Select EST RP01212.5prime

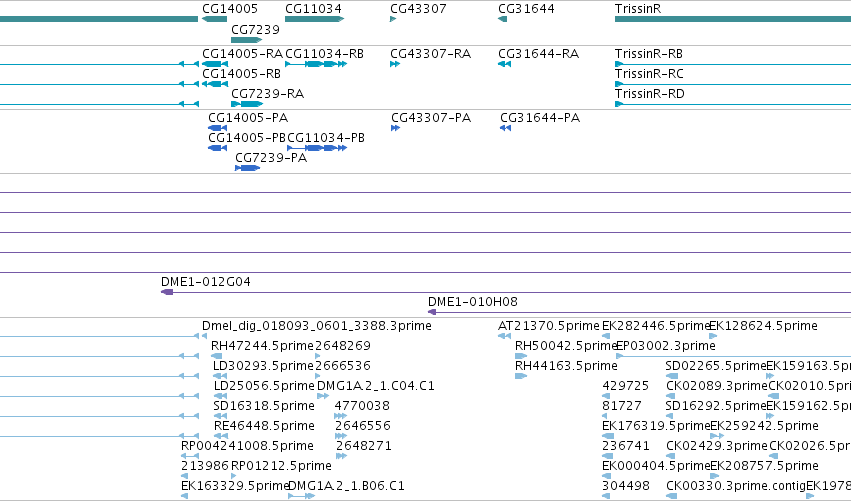pos(281,466)
